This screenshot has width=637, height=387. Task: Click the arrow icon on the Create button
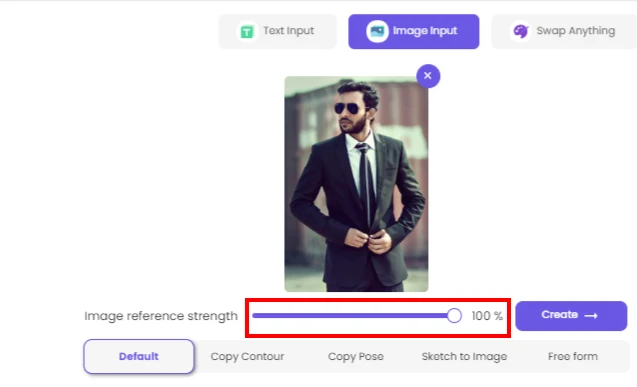coord(591,316)
